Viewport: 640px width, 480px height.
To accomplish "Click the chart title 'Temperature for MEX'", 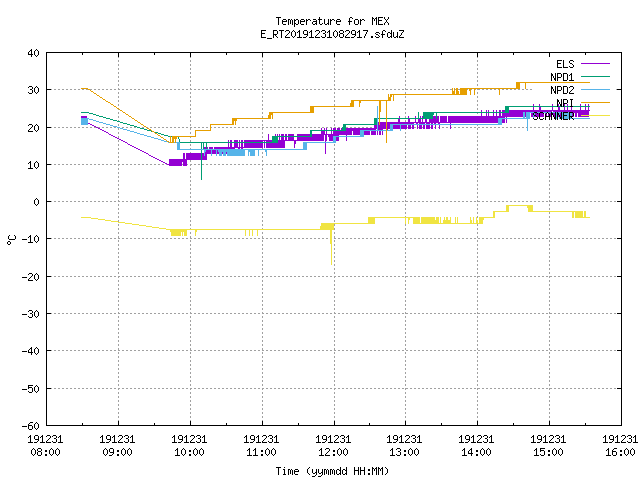I will (x=332, y=21).
